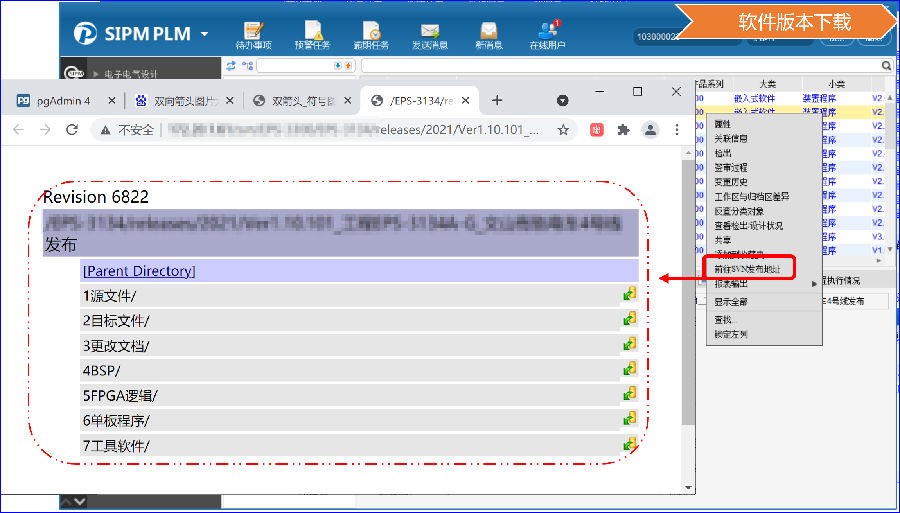Screen dimensions: 900x513
Task: Click the folder icon beside 4BSP/
Action: click(x=629, y=369)
